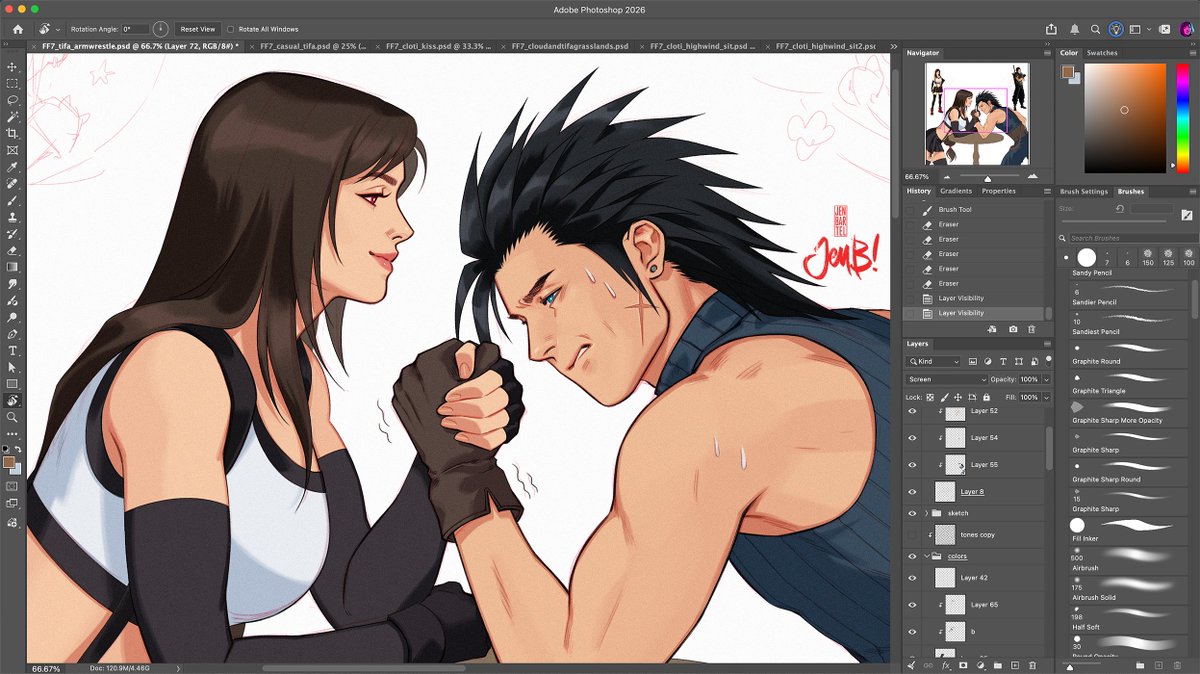
Task: Hide Layer 54 with its eye icon
Action: click(x=912, y=438)
